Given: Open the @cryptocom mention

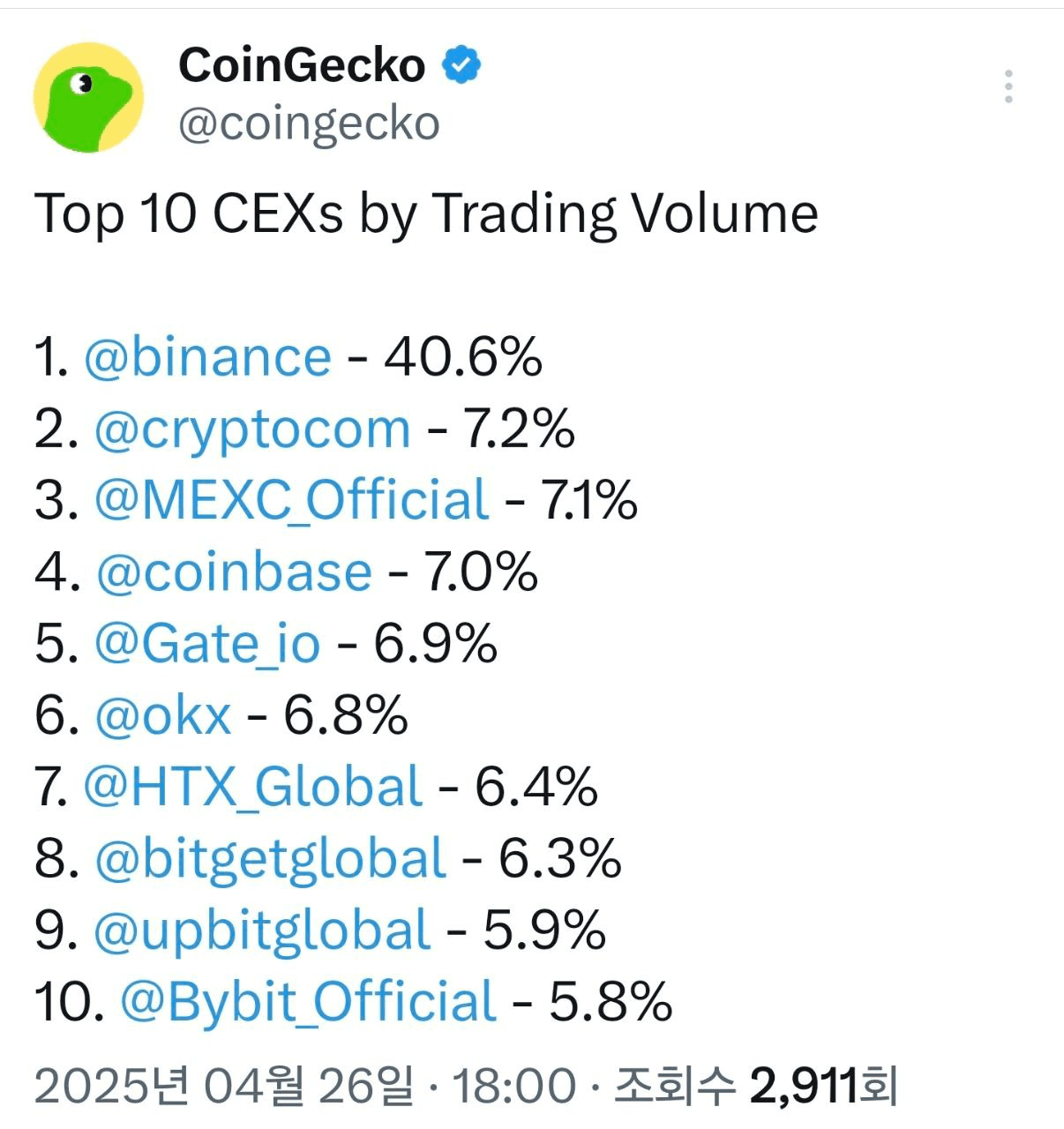Looking at the screenshot, I should (252, 430).
